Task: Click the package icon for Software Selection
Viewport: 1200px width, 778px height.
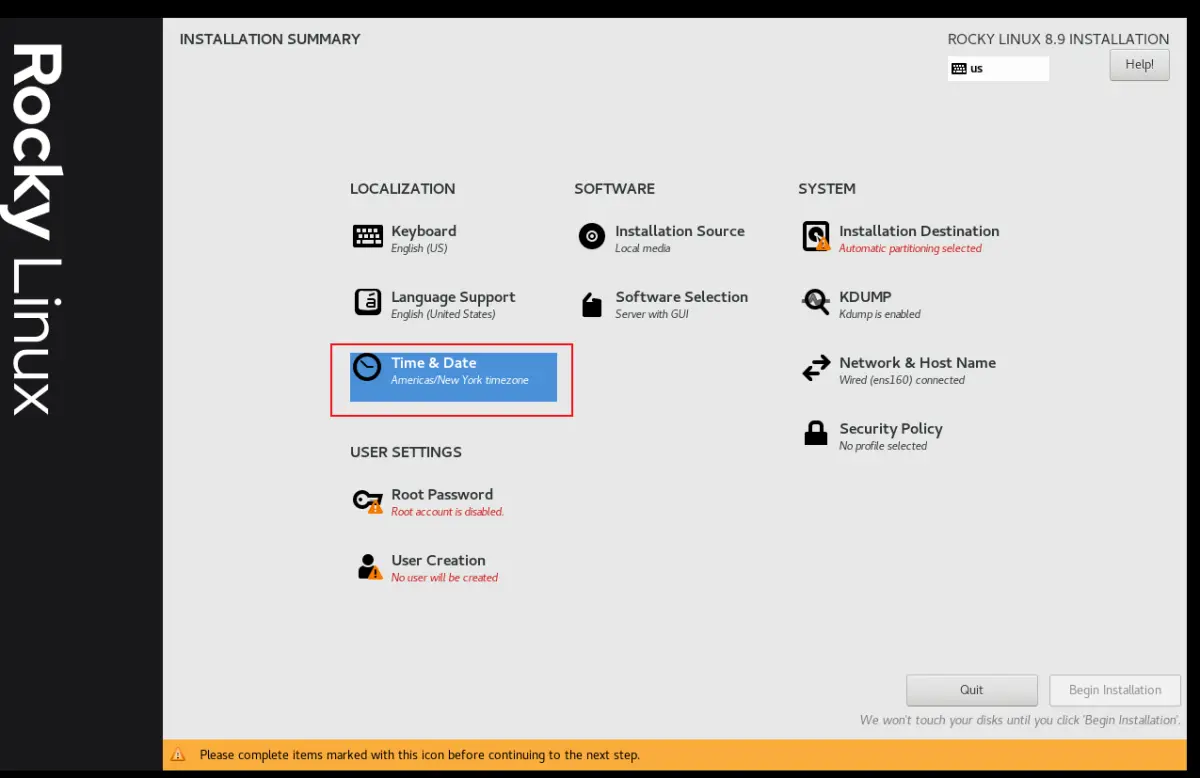Action: (592, 304)
